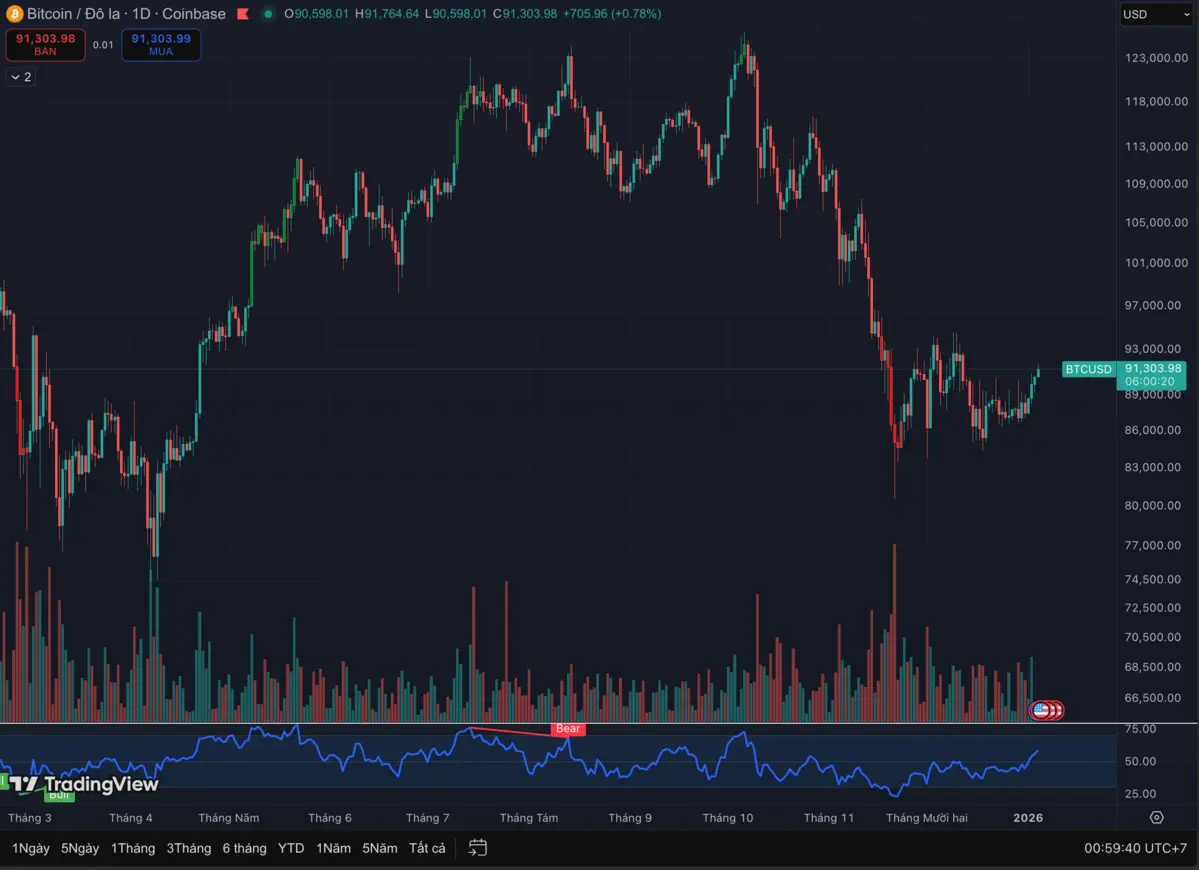Open timezone menu at 00:59:40 UTC+7
The height and width of the screenshot is (870, 1199).
coord(1135,848)
